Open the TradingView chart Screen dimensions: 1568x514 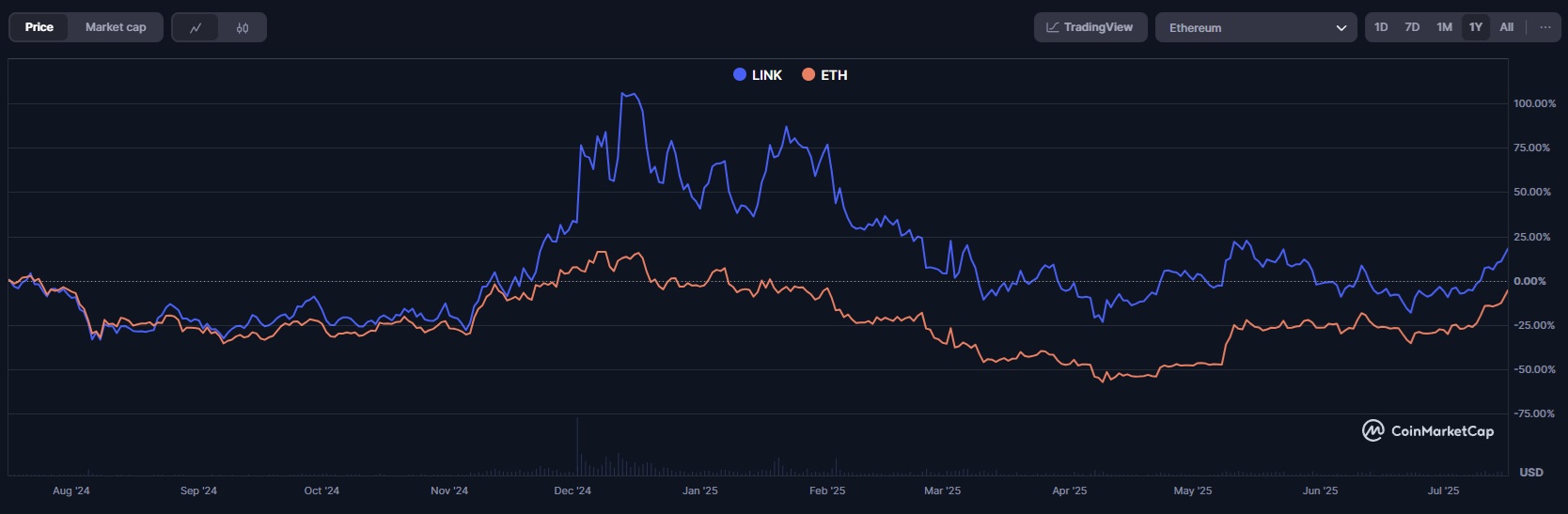click(x=1090, y=27)
